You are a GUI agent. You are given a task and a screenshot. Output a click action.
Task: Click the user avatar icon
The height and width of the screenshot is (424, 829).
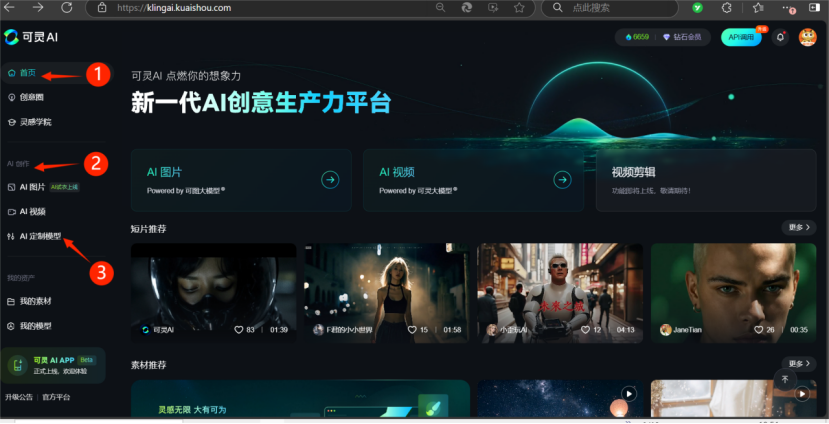pyautogui.click(x=807, y=37)
